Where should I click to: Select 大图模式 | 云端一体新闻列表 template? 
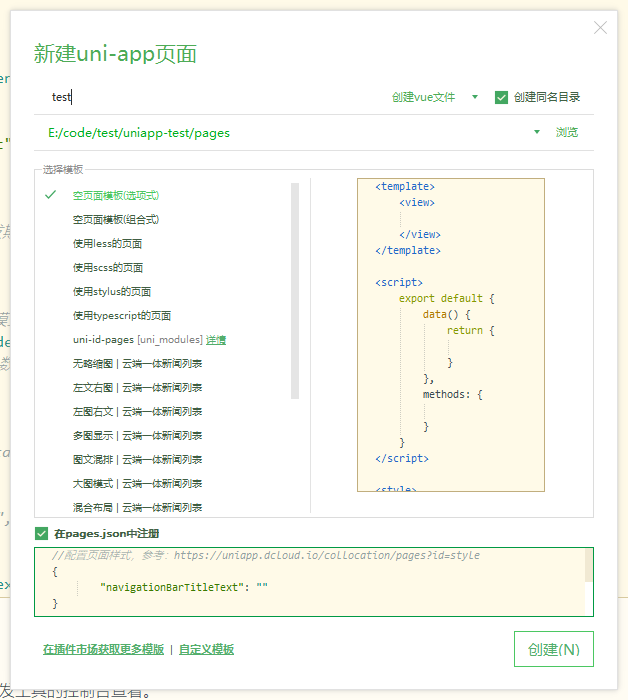[137, 484]
